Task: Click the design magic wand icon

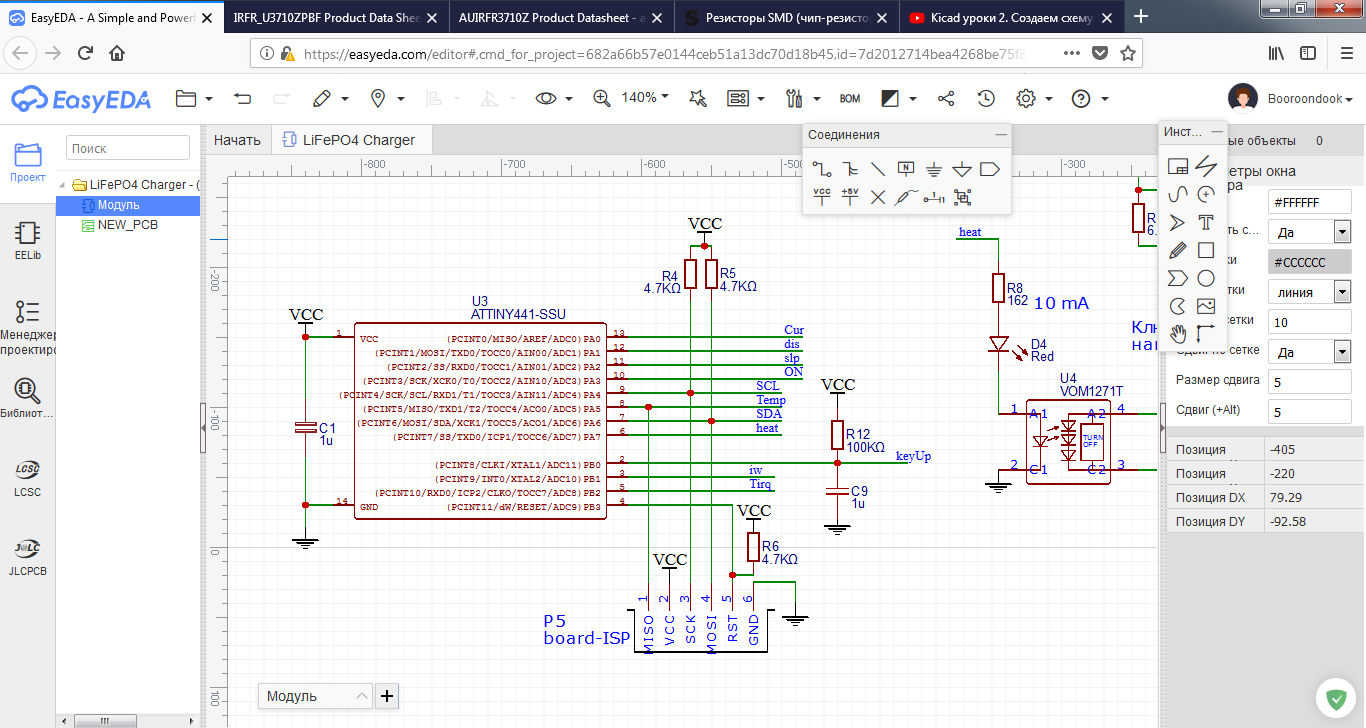Action: click(x=698, y=98)
